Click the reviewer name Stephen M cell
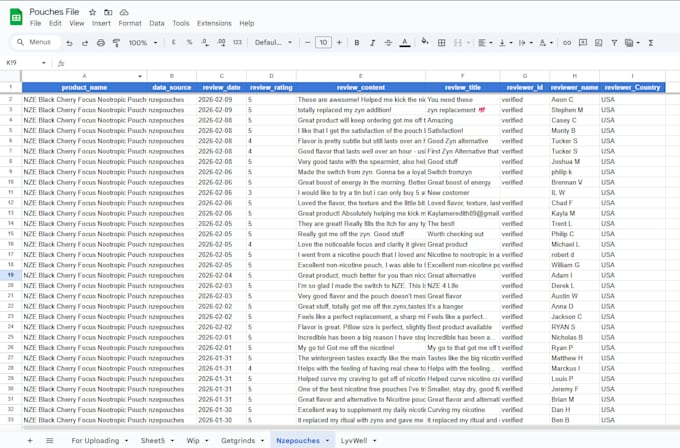Image resolution: width=680 pixels, height=448 pixels. click(574, 110)
